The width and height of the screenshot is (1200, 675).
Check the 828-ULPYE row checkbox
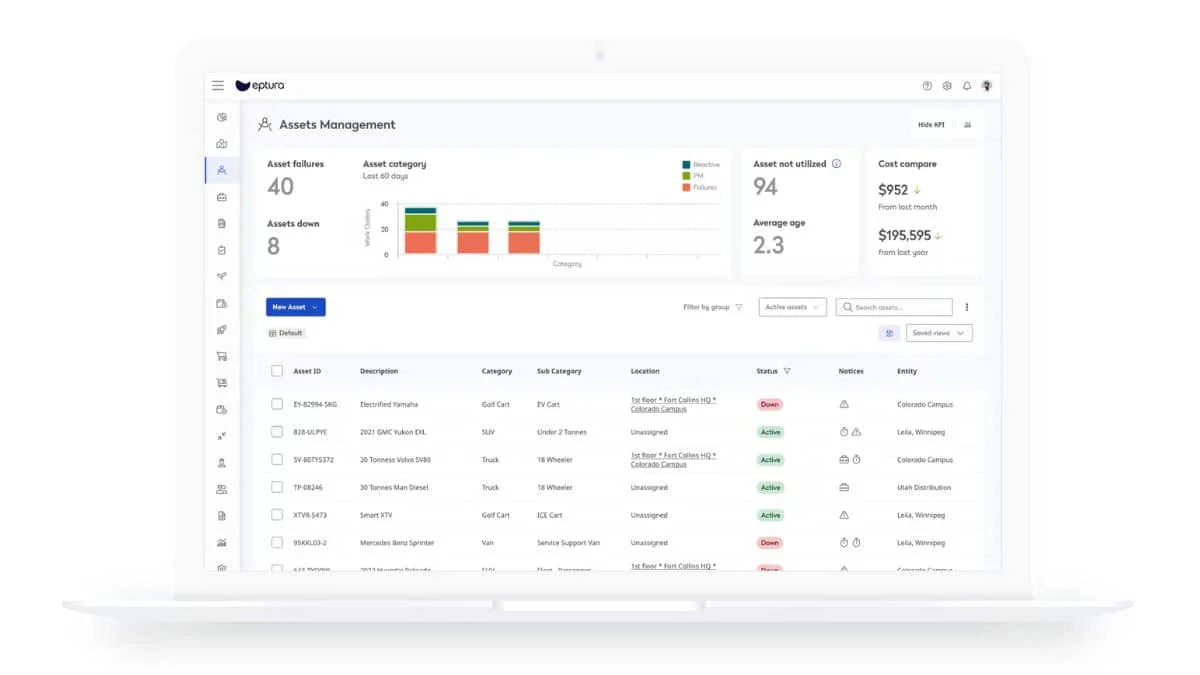pos(277,432)
